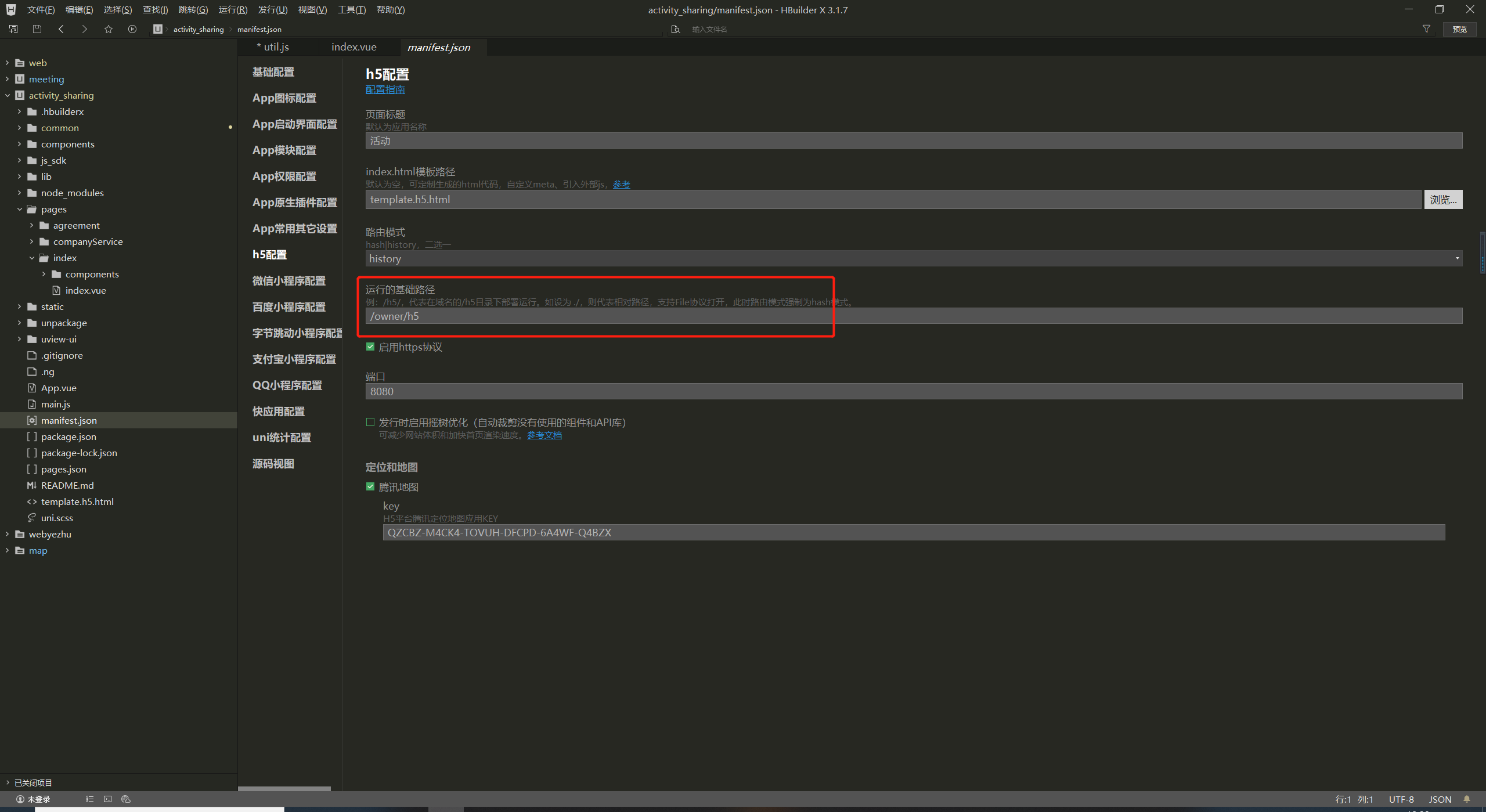Click the run play icon in toolbar
Viewport: 1486px width, 812px height.
coord(132,29)
